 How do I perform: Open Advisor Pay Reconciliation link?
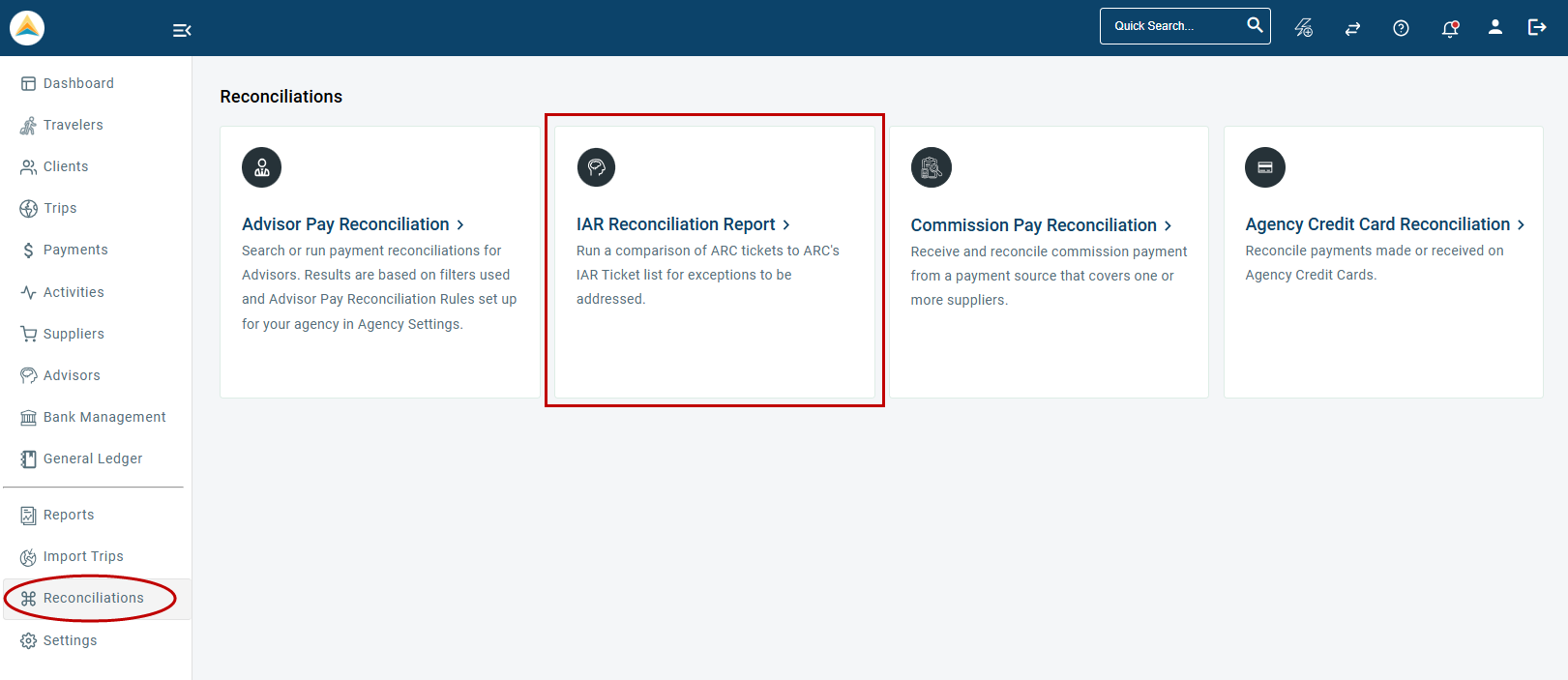[345, 224]
